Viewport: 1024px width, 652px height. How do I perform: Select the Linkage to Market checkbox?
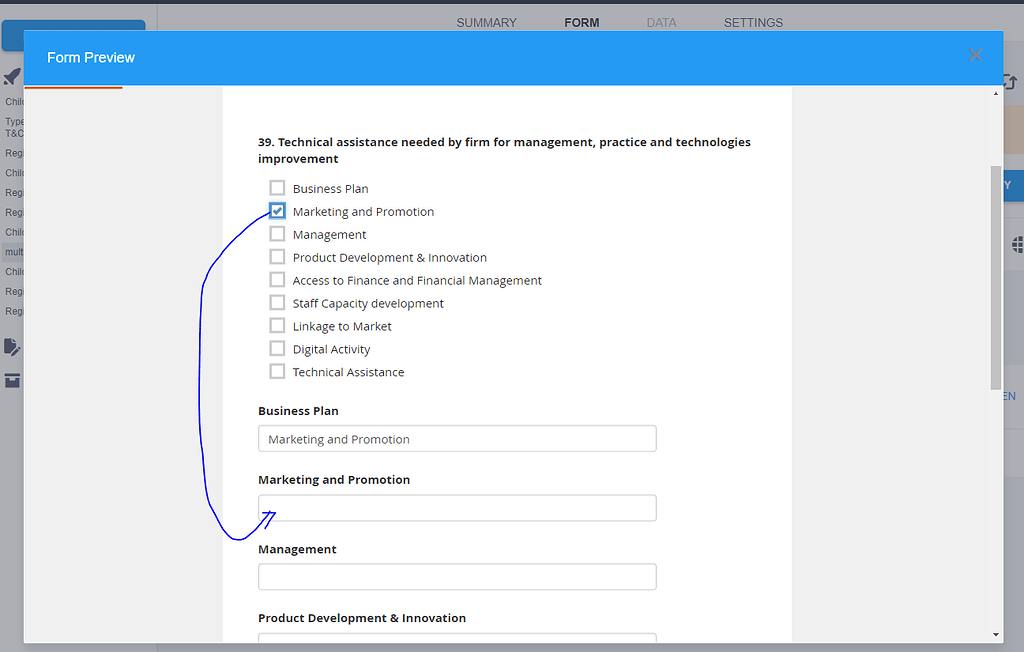coord(276,325)
